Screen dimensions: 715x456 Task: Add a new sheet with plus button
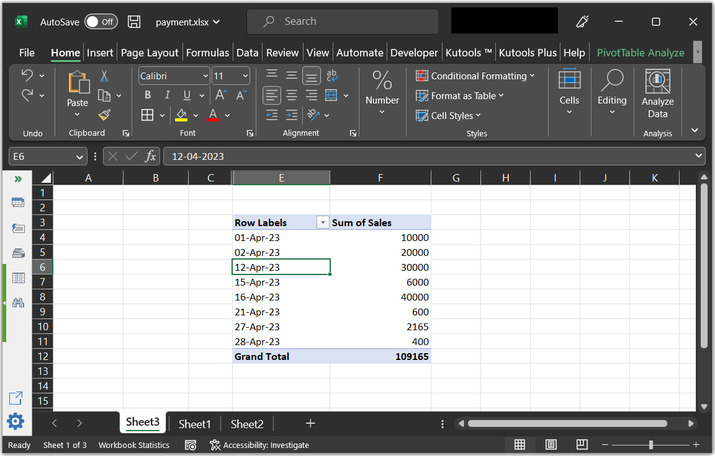coord(310,424)
